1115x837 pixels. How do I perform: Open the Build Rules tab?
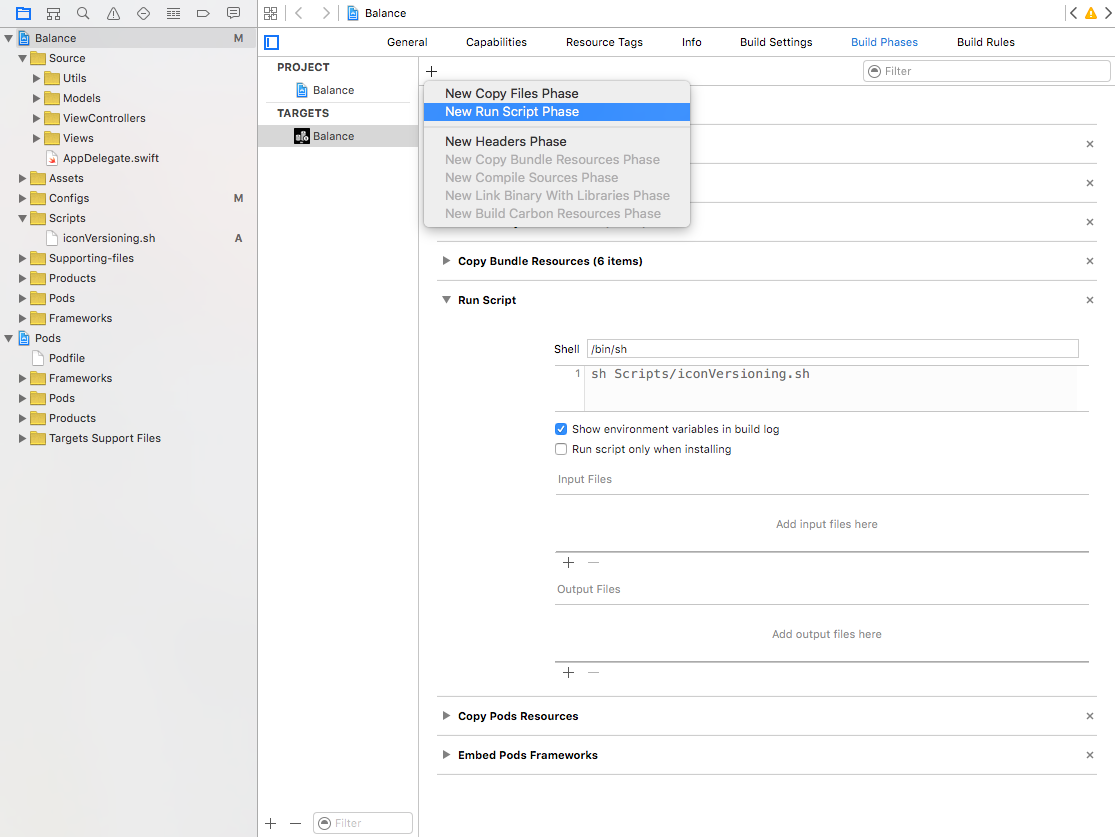click(986, 42)
